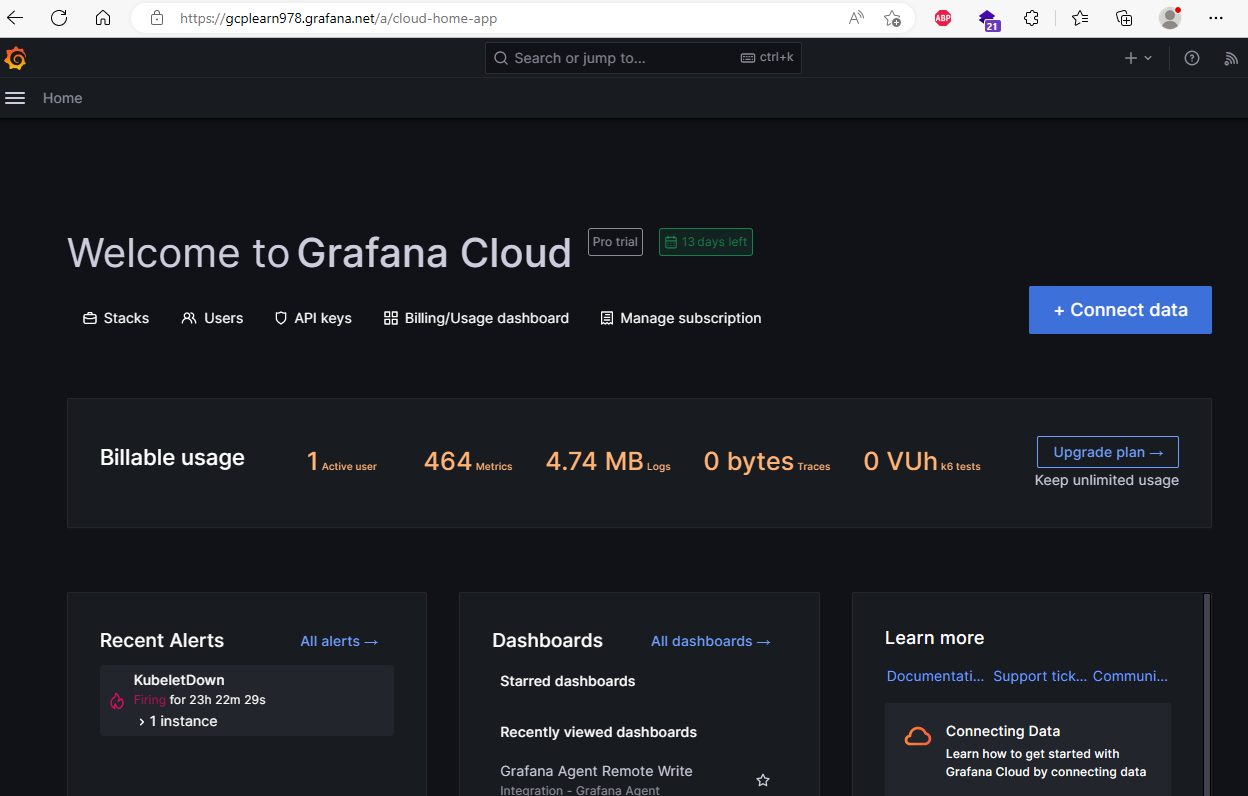
Task: Follow the All dashboards link
Action: pos(711,641)
